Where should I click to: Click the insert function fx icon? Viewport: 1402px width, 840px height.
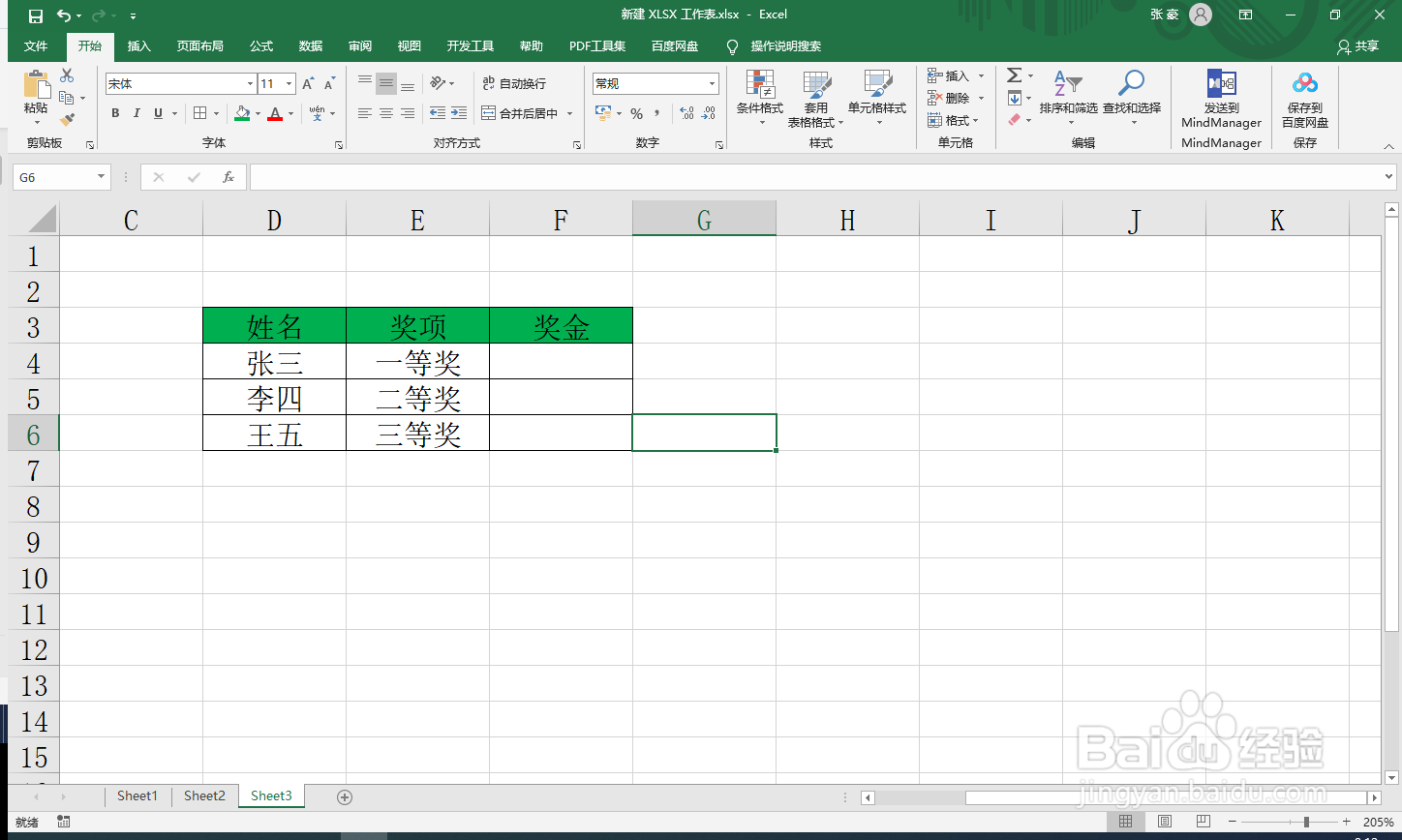coord(229,177)
